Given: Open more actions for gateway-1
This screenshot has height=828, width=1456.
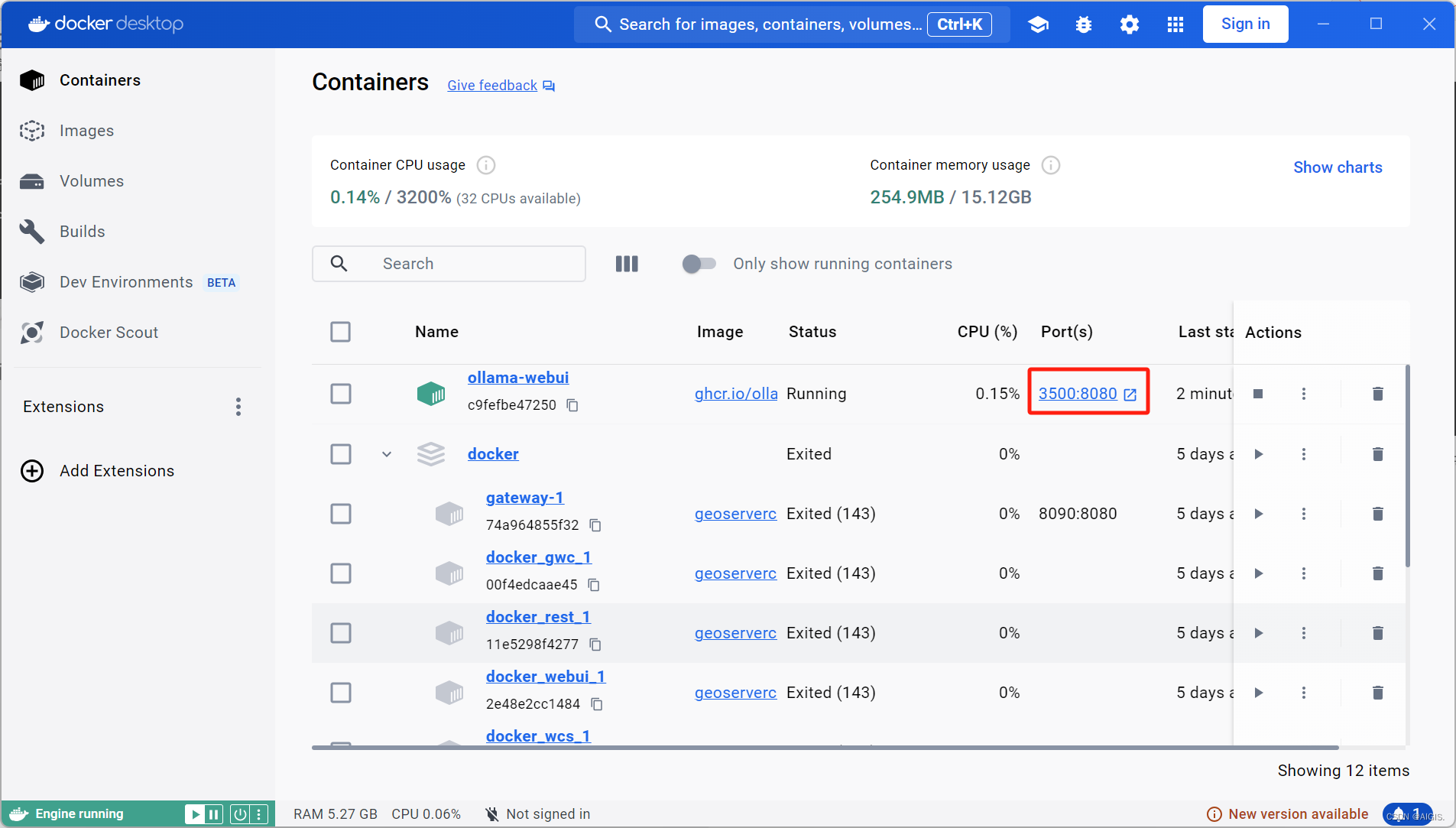Looking at the screenshot, I should tap(1304, 514).
